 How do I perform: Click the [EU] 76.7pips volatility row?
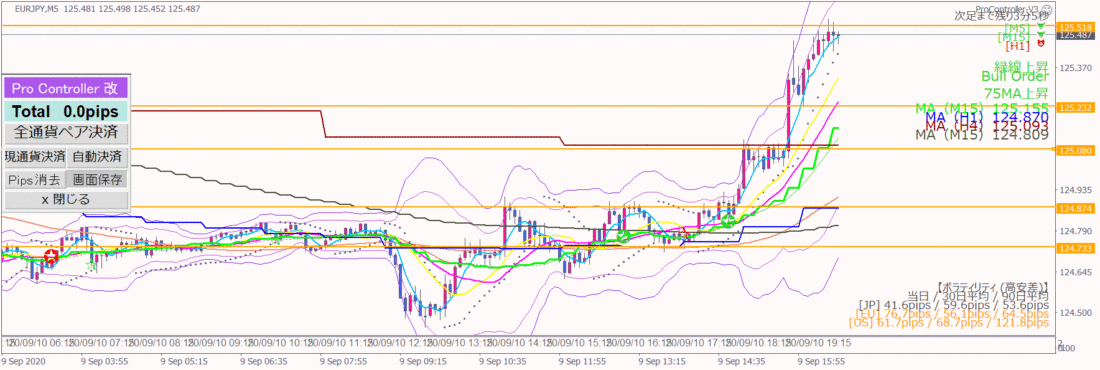tap(953, 315)
